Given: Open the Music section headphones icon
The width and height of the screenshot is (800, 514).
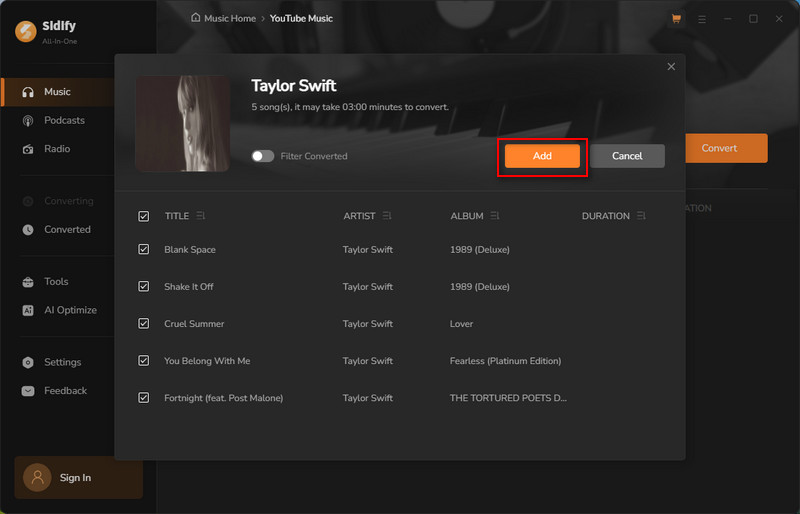Looking at the screenshot, I should click(x=28, y=92).
